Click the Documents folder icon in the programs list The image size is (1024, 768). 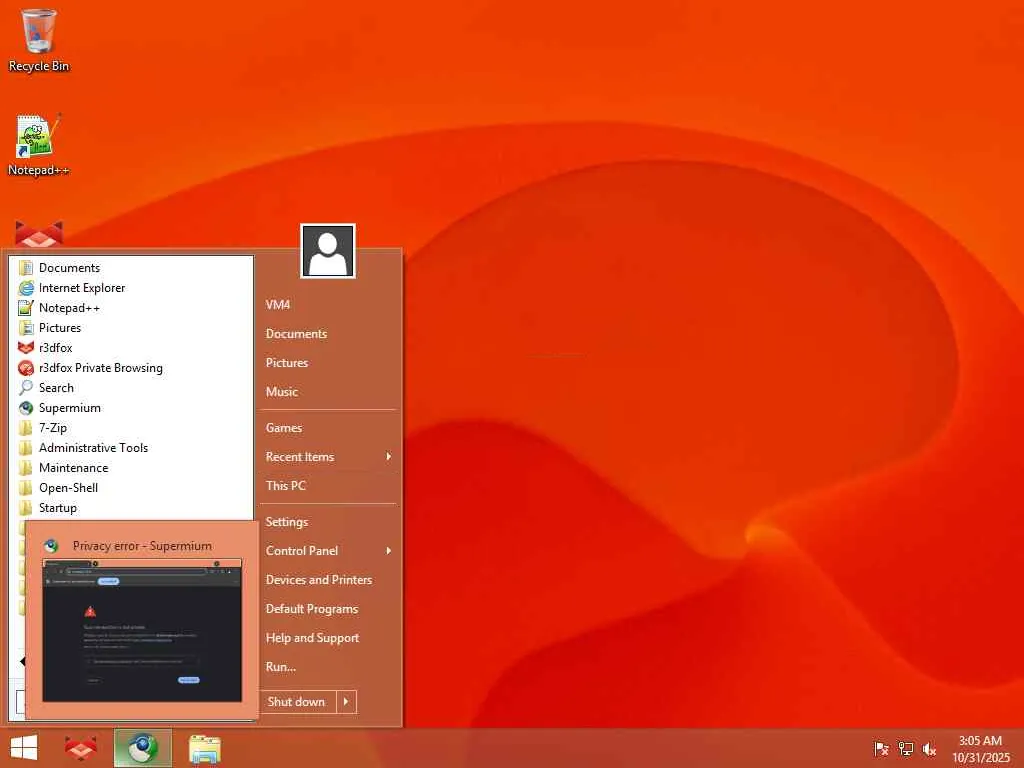tap(26, 268)
